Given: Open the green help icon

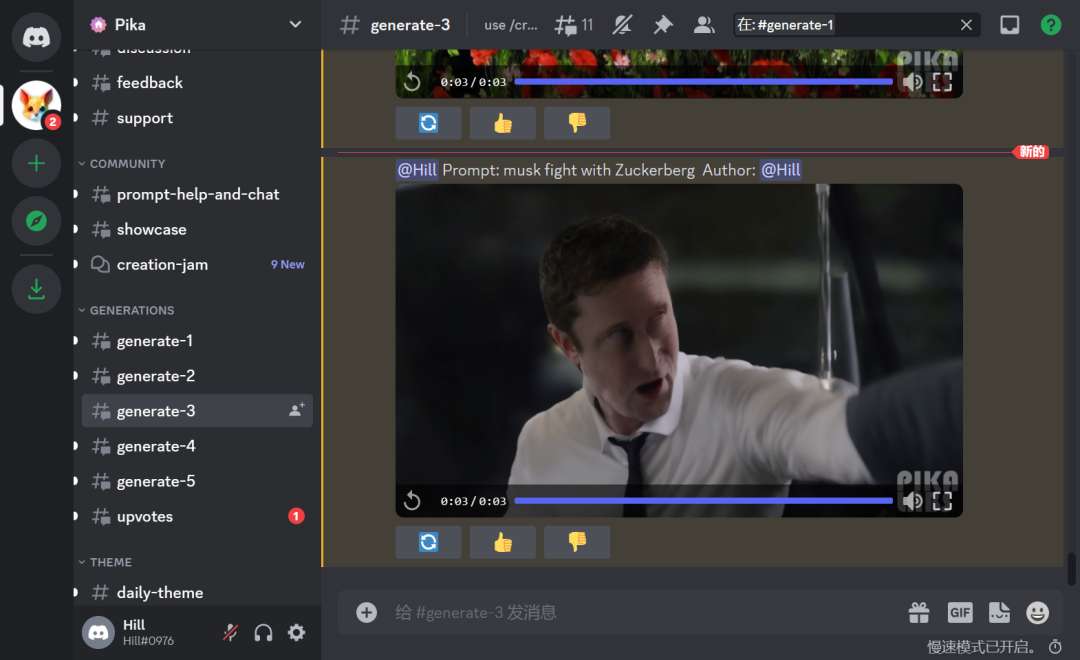Looking at the screenshot, I should pyautogui.click(x=1050, y=25).
